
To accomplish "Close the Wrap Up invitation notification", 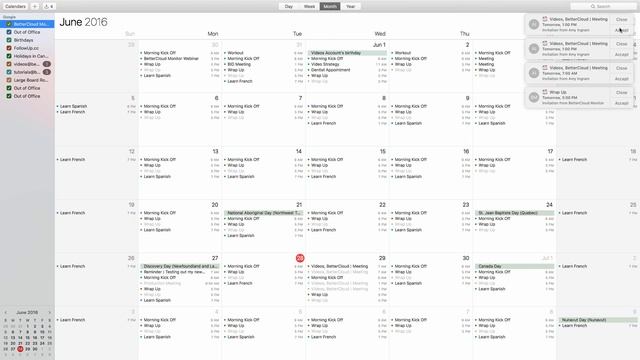I will coord(622,93).
